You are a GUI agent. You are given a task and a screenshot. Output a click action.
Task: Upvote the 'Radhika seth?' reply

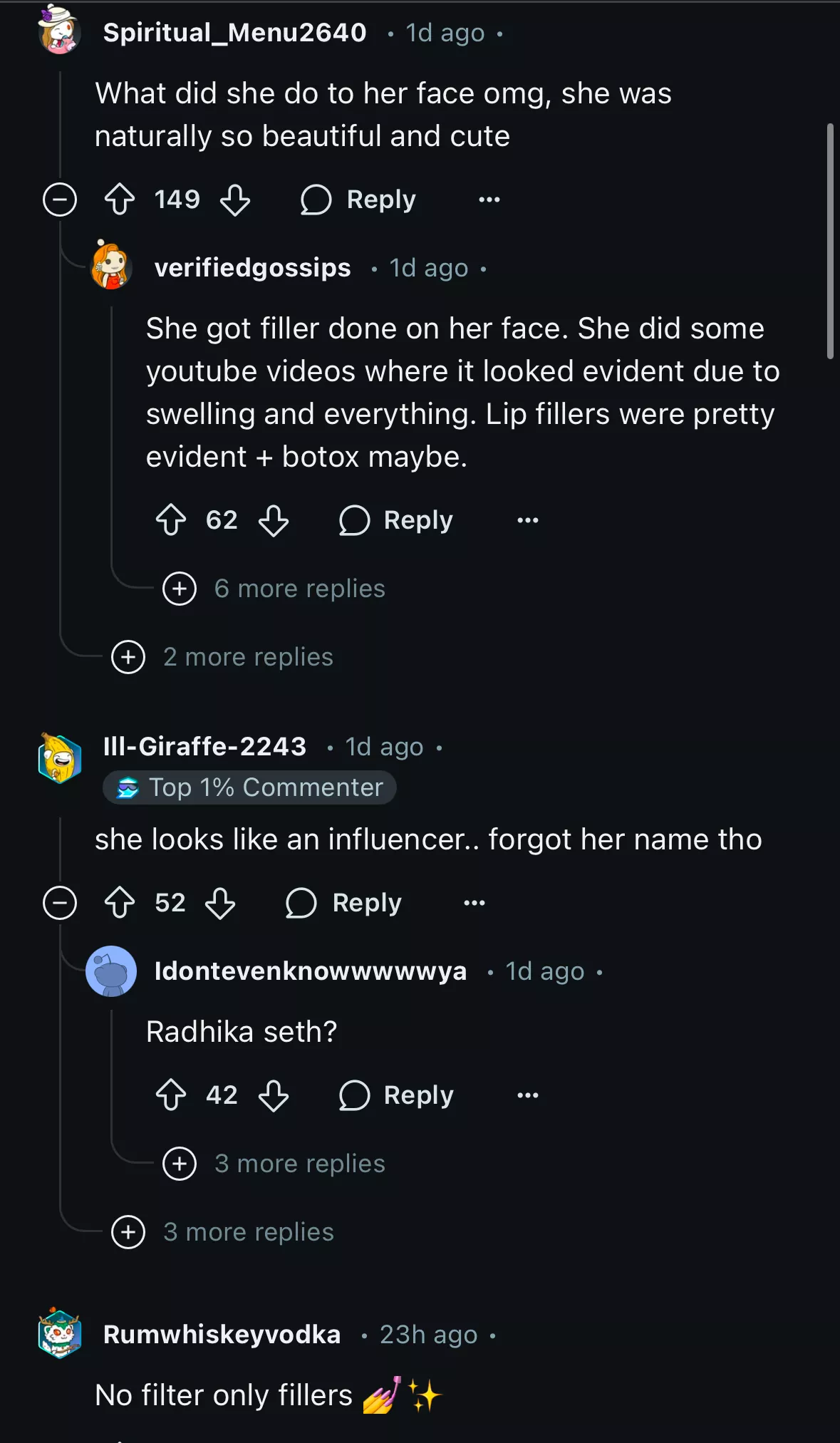pyautogui.click(x=171, y=1095)
